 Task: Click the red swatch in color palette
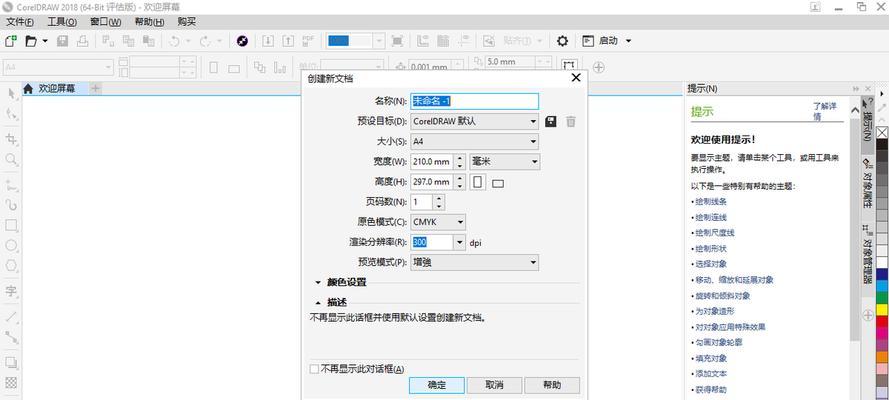click(x=882, y=322)
